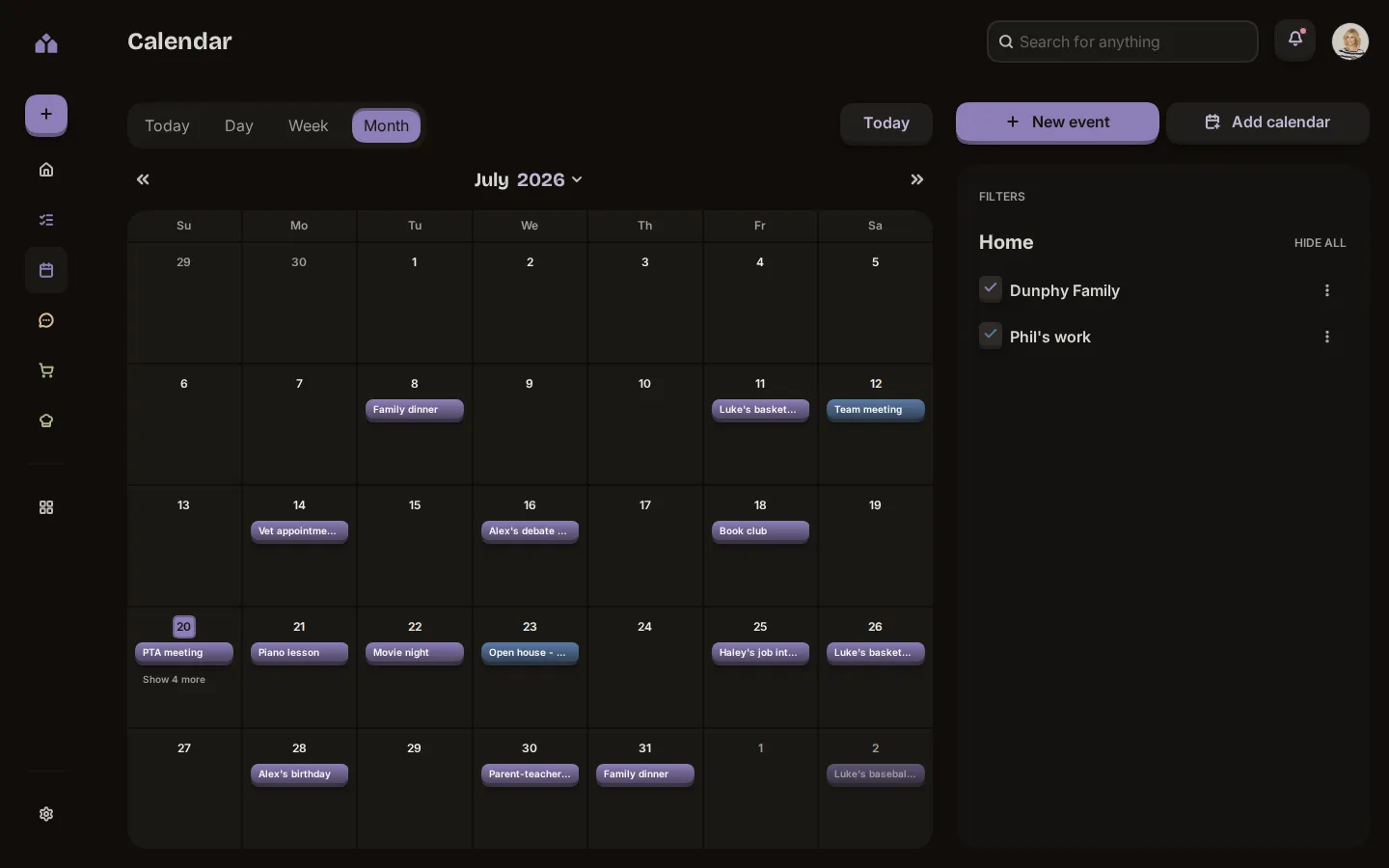Open Alex's birthday event on July 28
Image resolution: width=1389 pixels, height=868 pixels.
tap(299, 774)
